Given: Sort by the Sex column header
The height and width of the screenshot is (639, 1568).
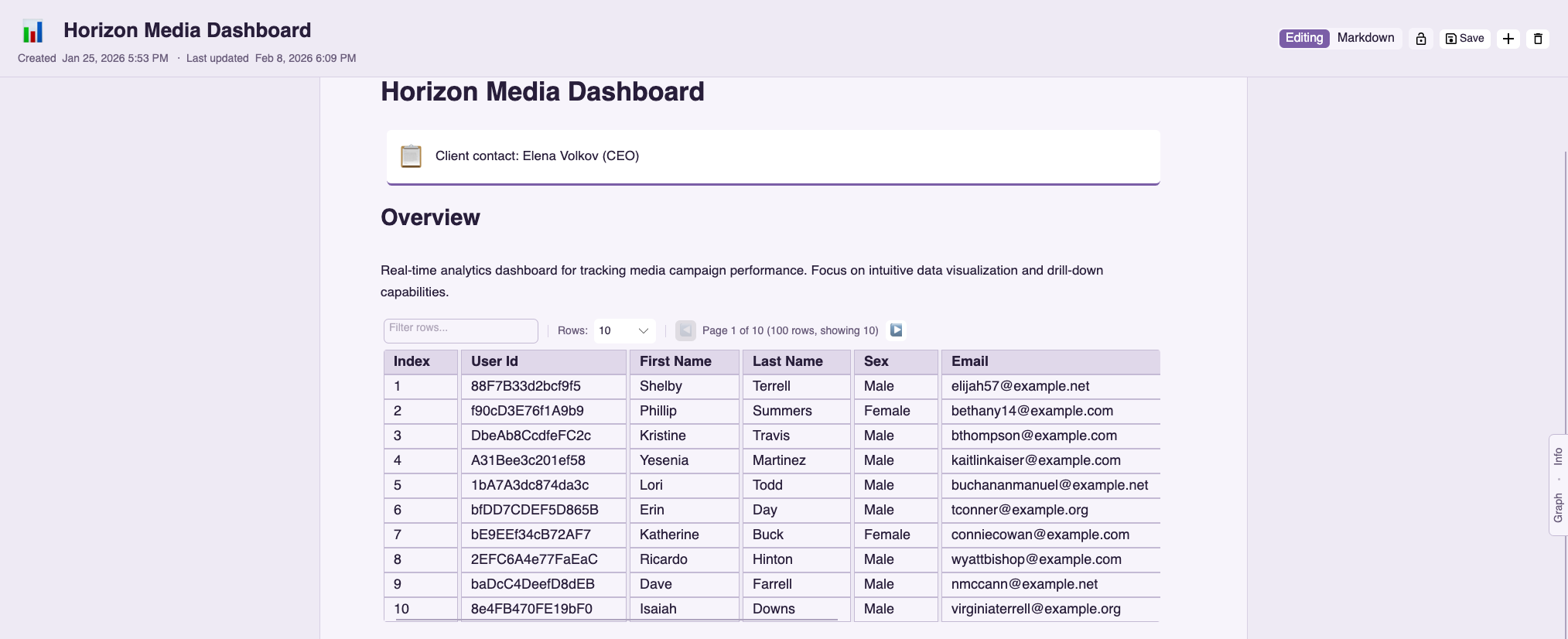Looking at the screenshot, I should click(896, 361).
